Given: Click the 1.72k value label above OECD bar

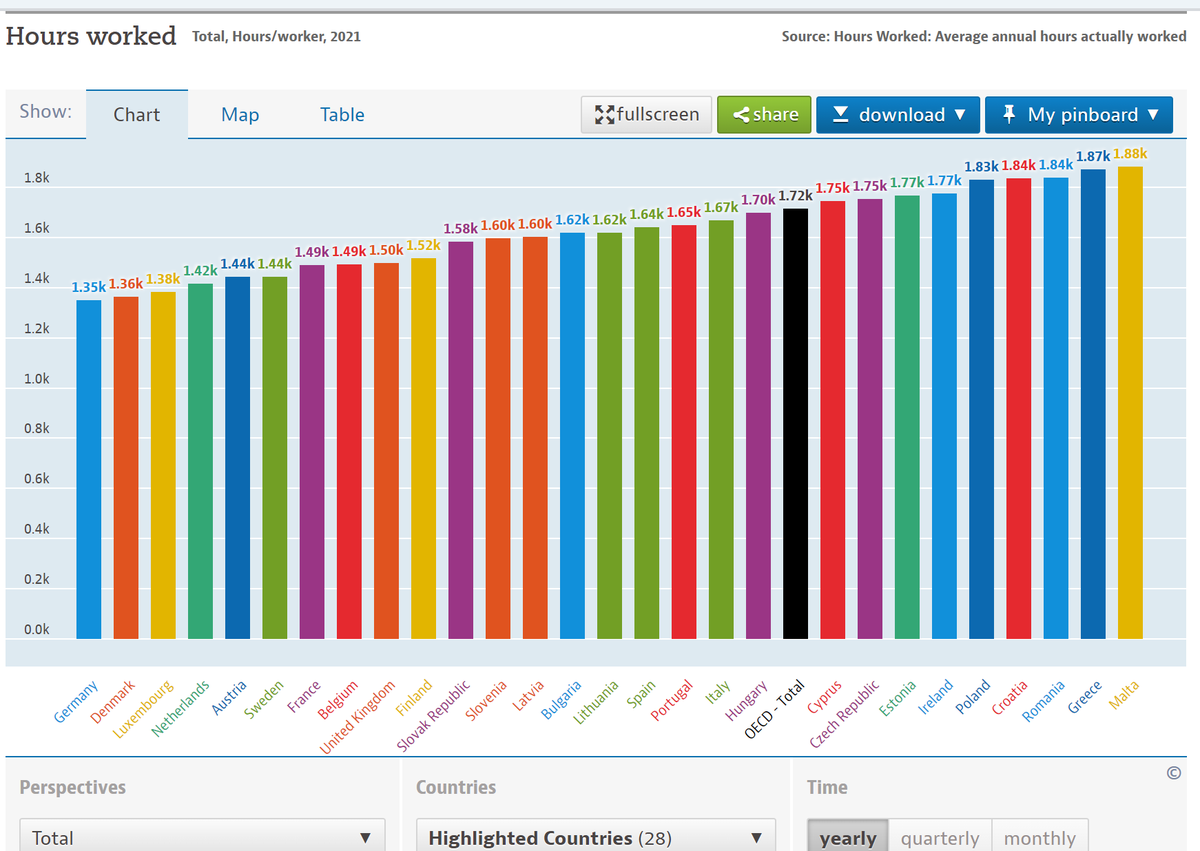Looking at the screenshot, I should [795, 195].
